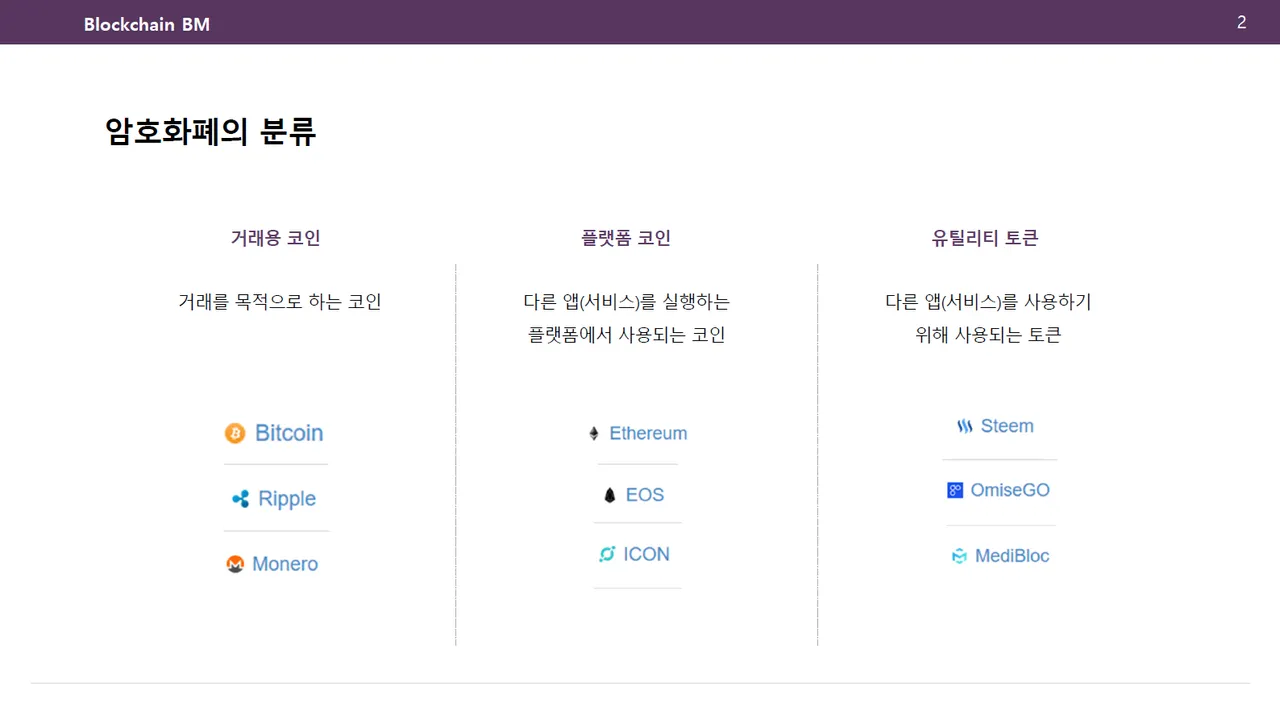Select the slide title 암호화폐의 분류
The image size is (1280, 720).
pyautogui.click(x=211, y=132)
